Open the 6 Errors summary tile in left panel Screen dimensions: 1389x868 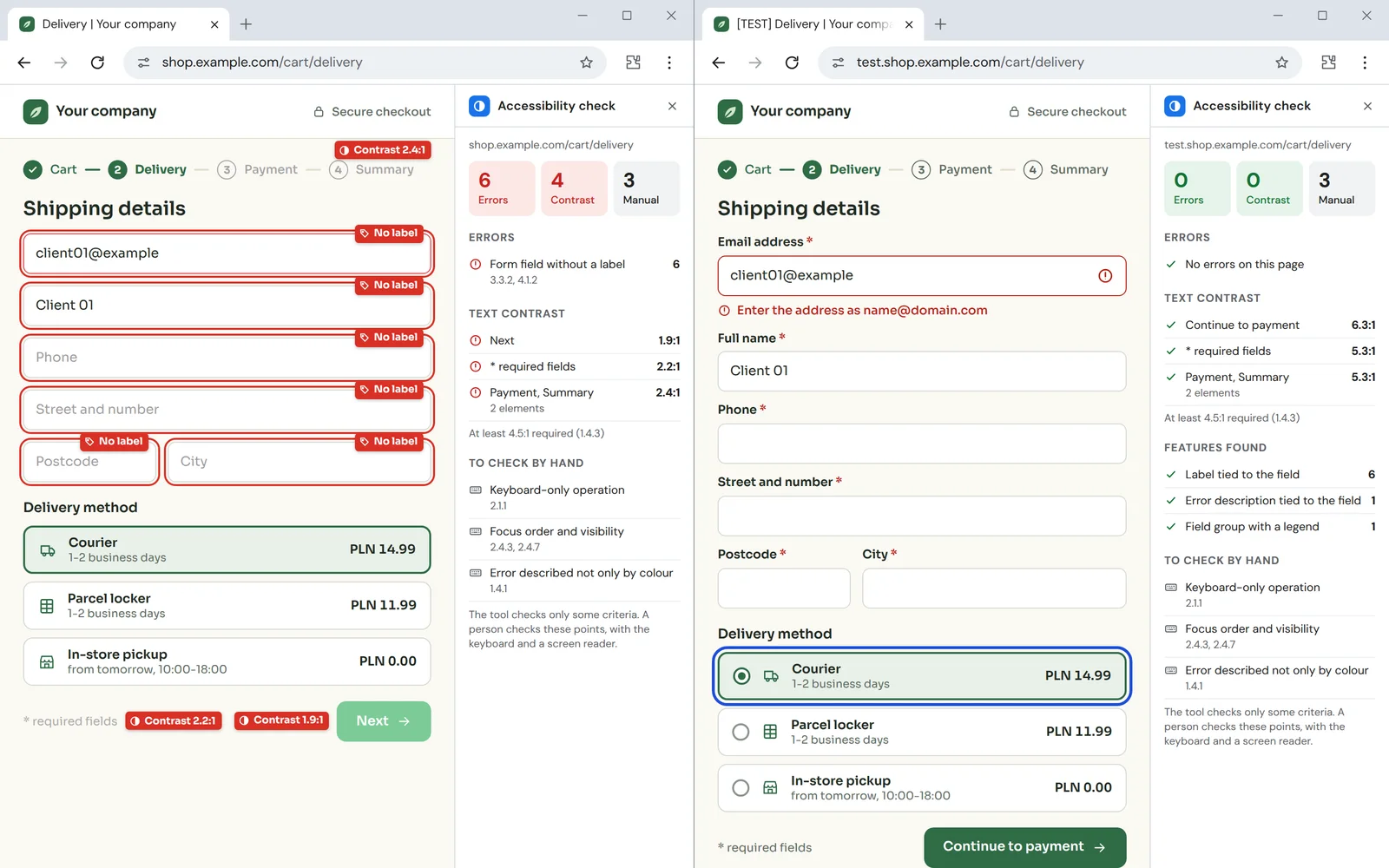[502, 188]
